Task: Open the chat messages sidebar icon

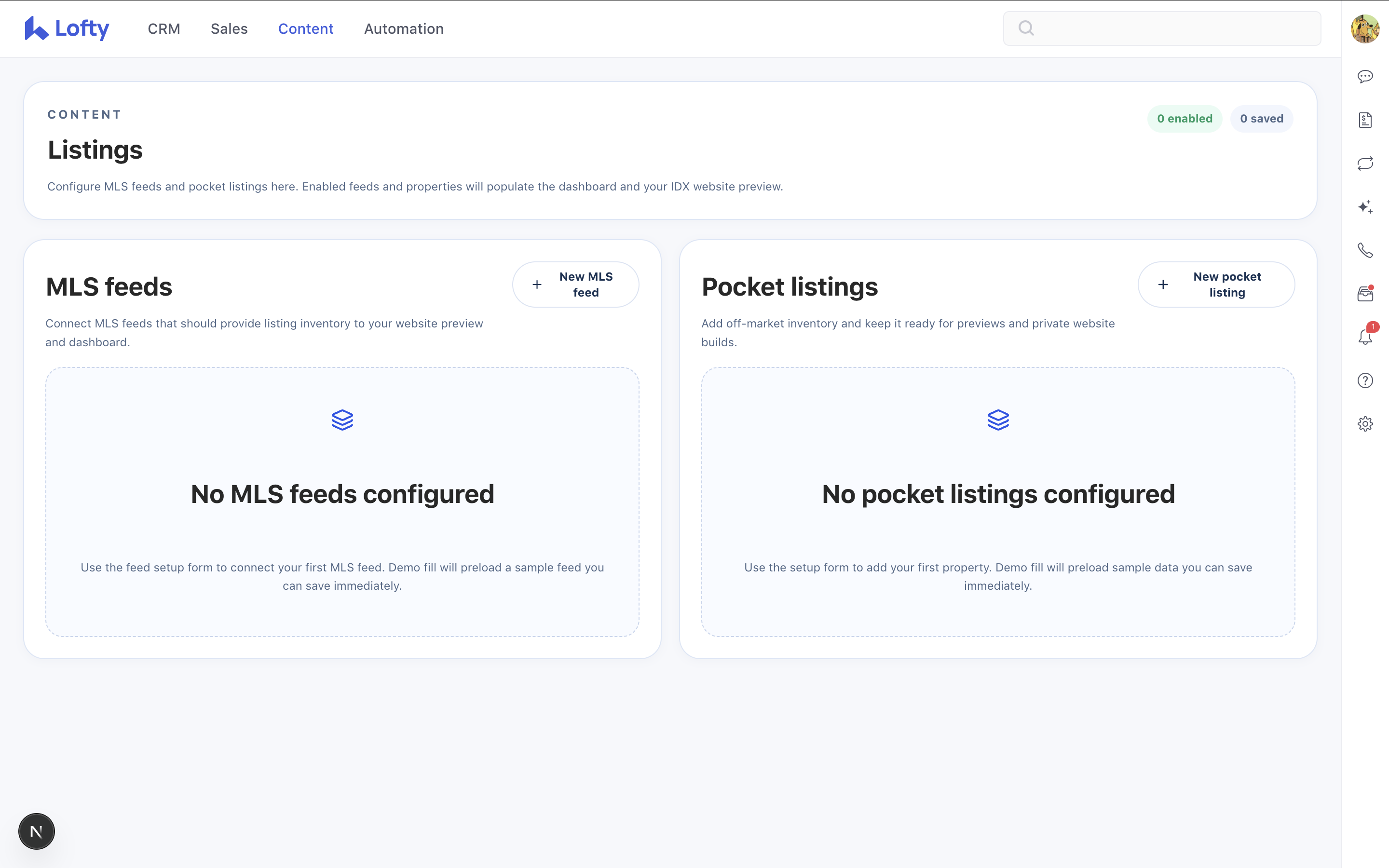Action: [x=1365, y=76]
